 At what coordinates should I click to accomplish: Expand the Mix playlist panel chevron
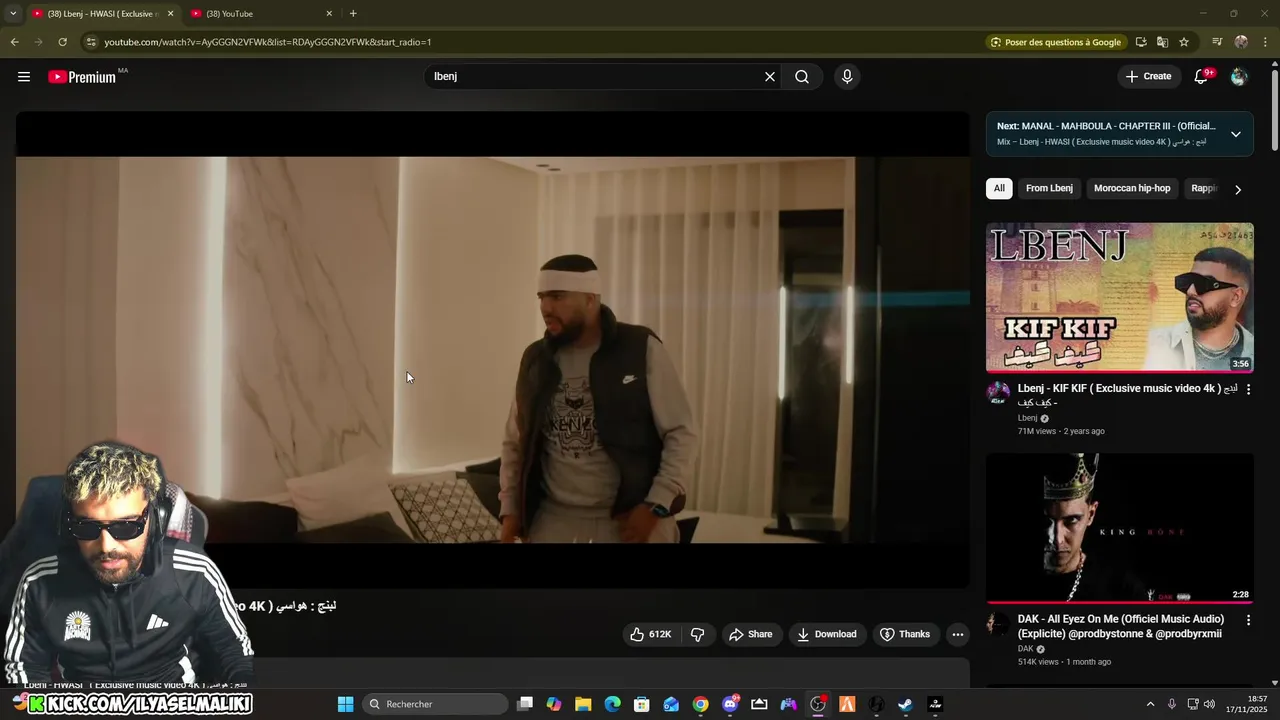[1236, 134]
